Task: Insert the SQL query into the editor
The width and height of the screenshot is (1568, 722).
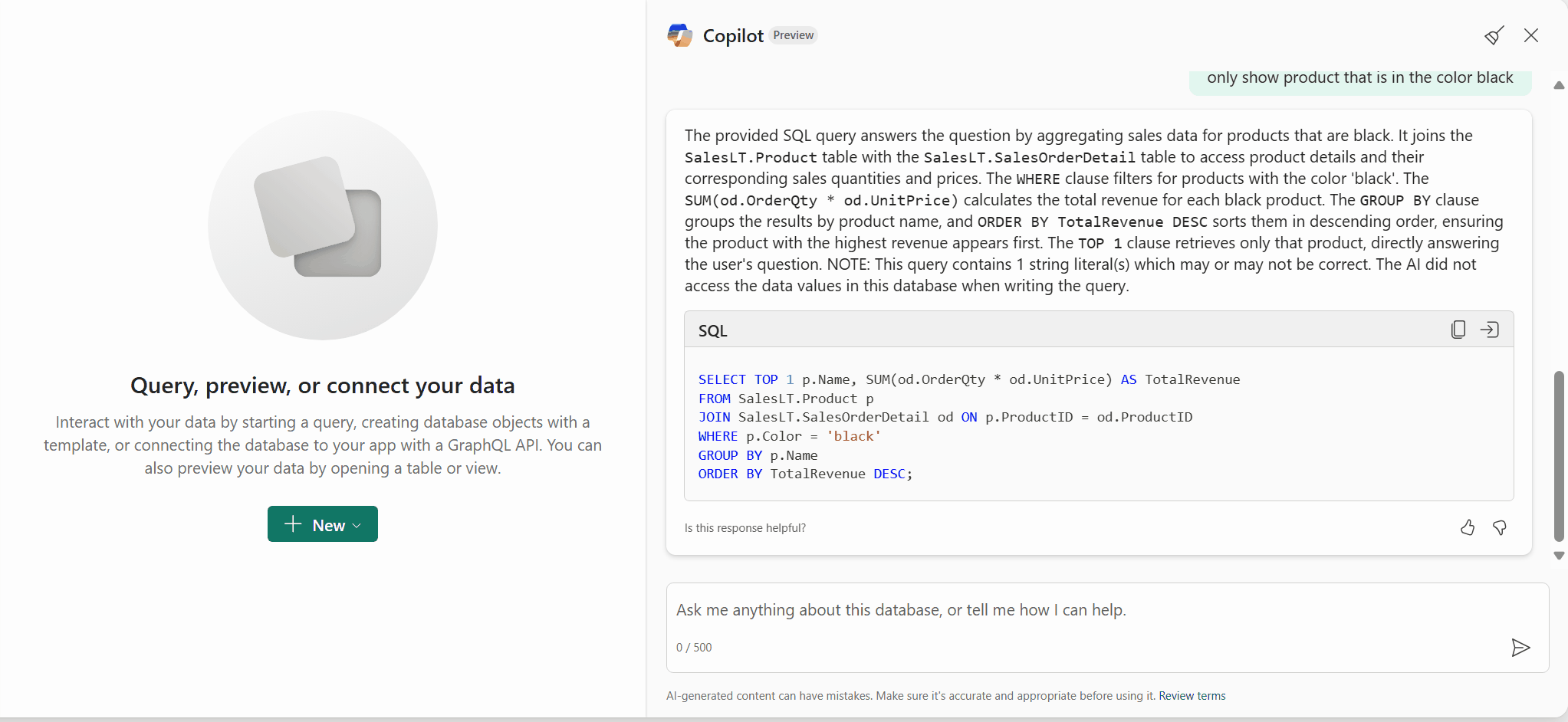Action: point(1489,330)
